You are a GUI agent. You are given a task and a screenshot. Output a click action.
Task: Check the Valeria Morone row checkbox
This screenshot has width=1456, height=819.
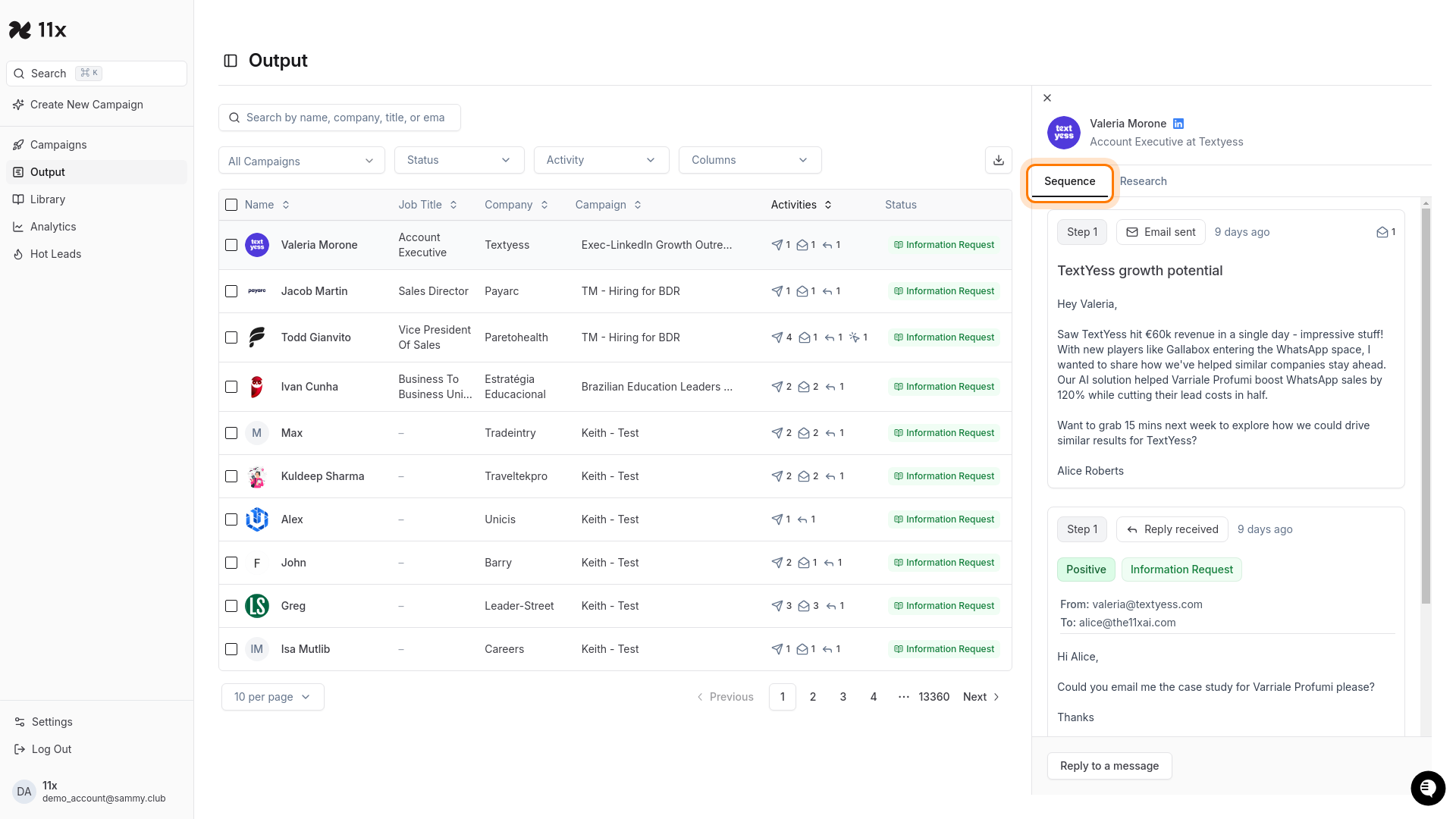[231, 245]
